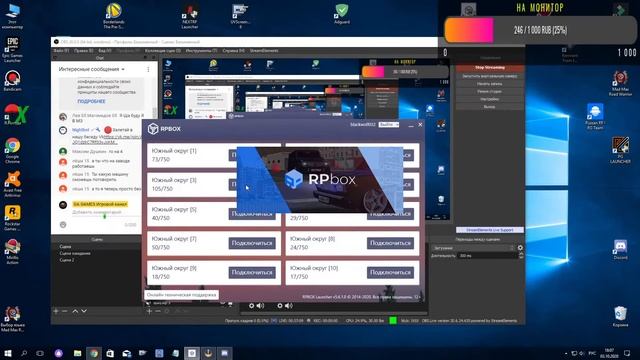Show hidden system tray icons
Screen dimensions: 640x360
(x=566, y=353)
